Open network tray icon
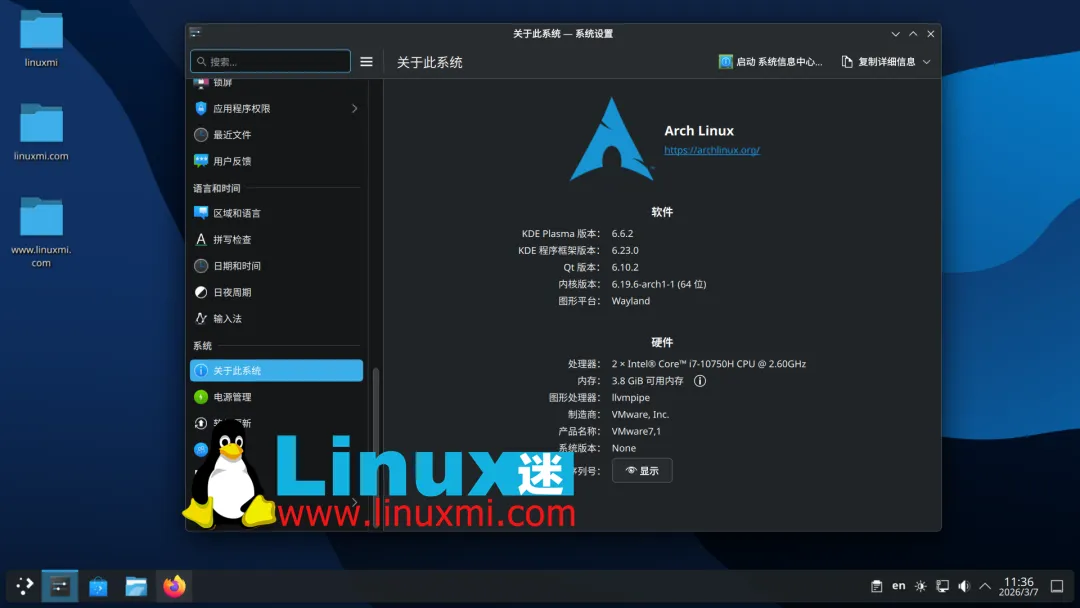This screenshot has height=608, width=1080. coord(942,586)
